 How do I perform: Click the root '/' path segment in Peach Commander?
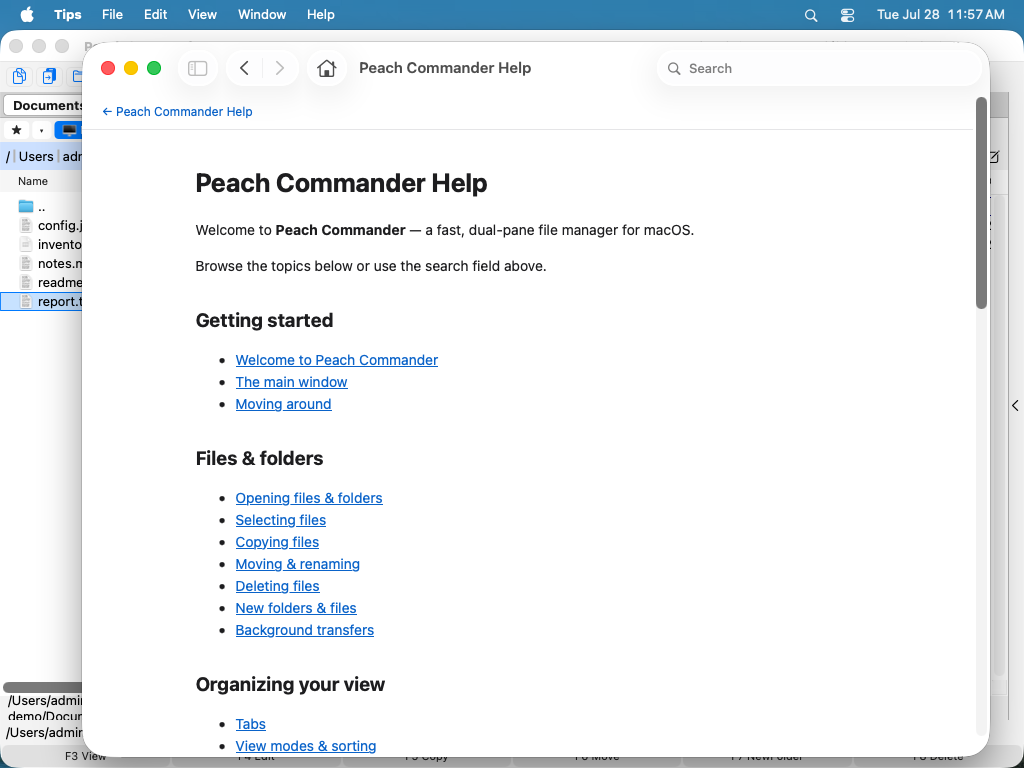click(x=8, y=156)
